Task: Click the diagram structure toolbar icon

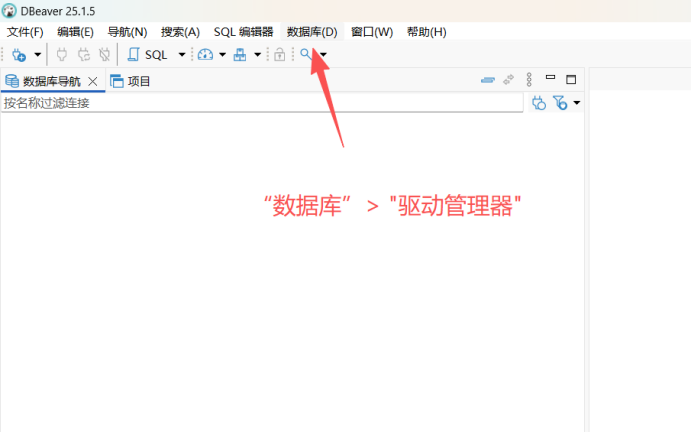Action: coord(240,55)
